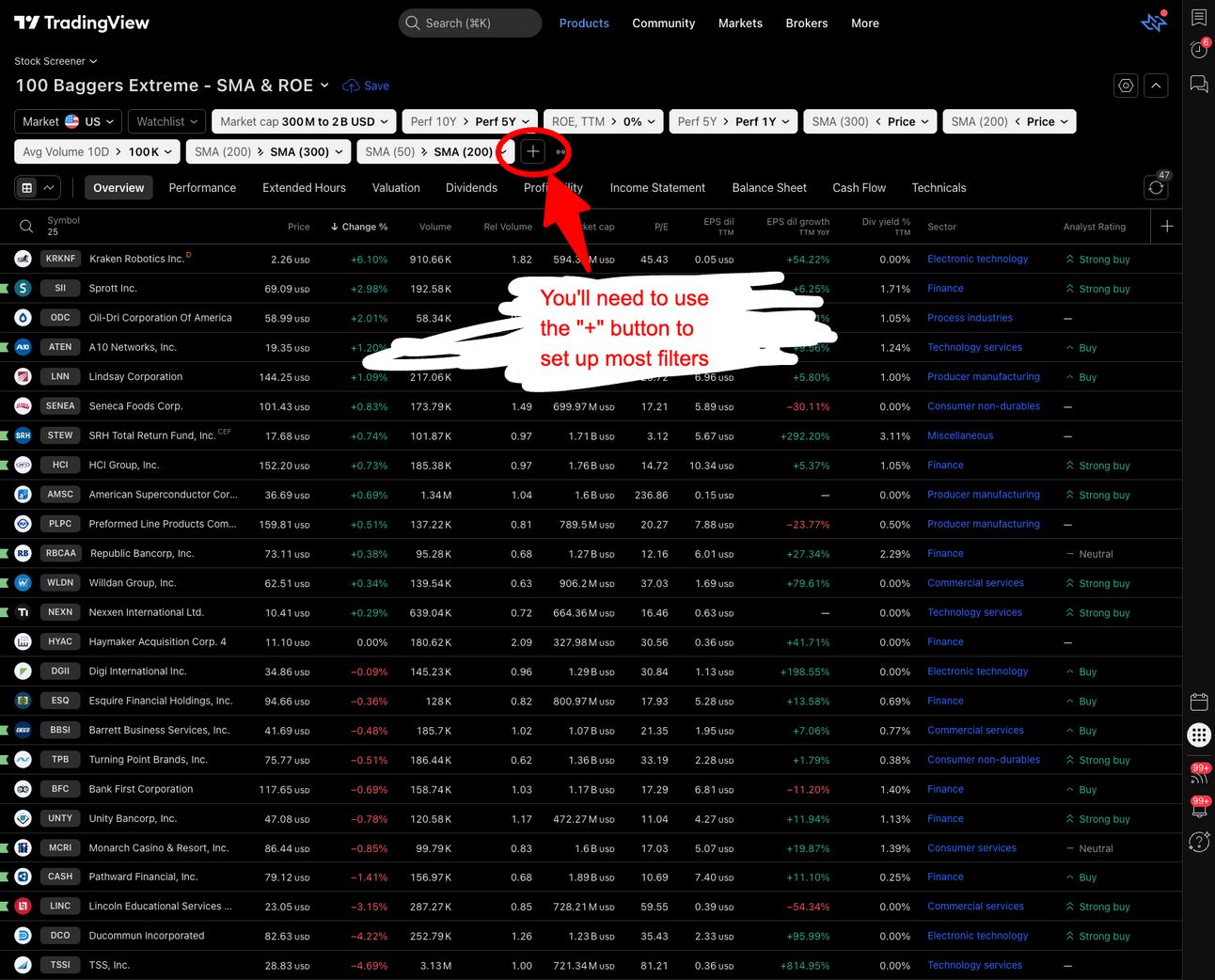The height and width of the screenshot is (980, 1215).
Task: Switch to the Dividends tab
Action: point(471,188)
